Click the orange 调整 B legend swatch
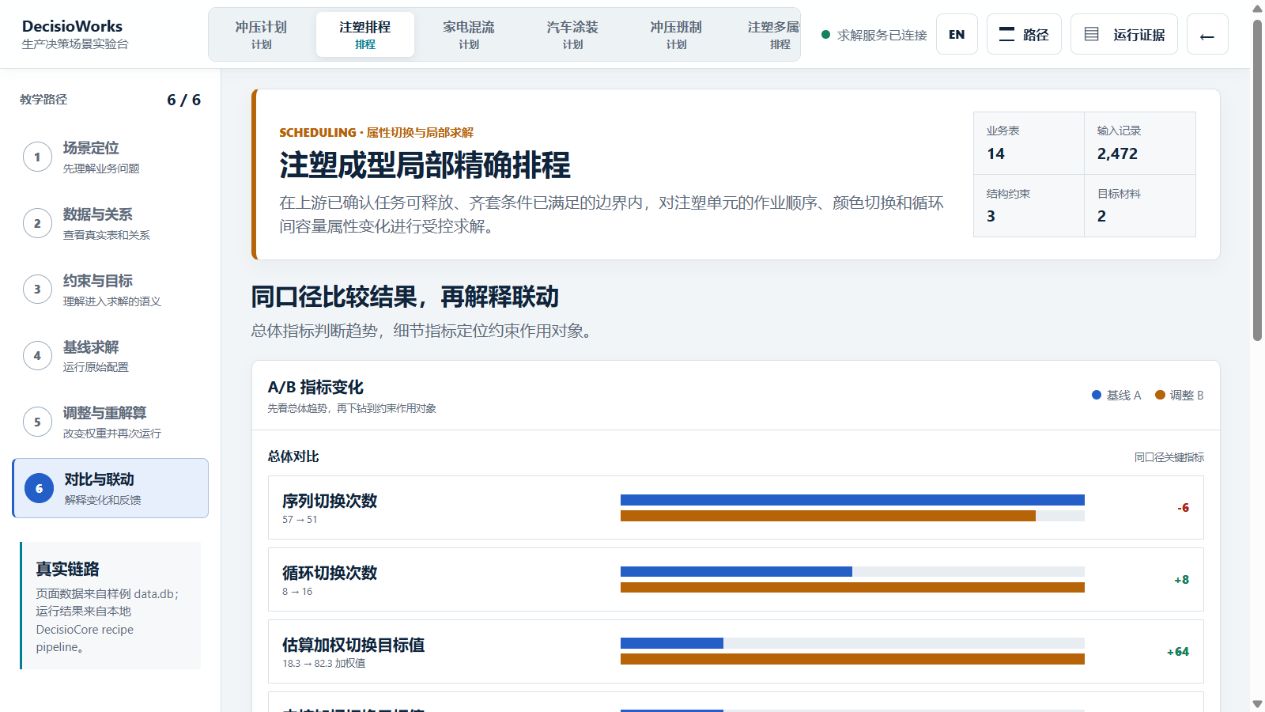This screenshot has width=1265, height=712. (1160, 395)
